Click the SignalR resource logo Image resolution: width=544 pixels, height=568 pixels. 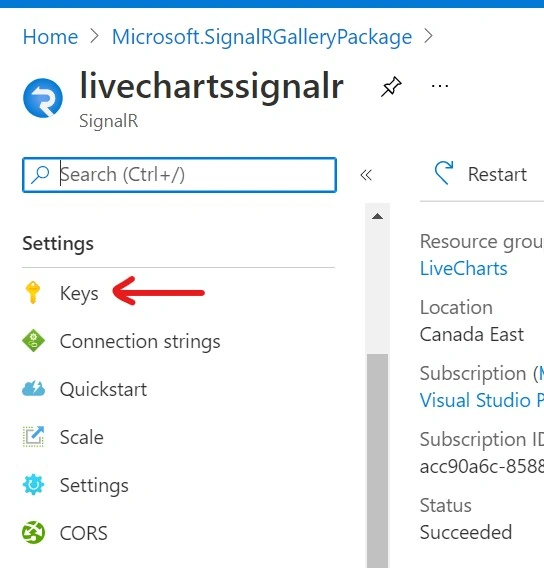point(43,98)
